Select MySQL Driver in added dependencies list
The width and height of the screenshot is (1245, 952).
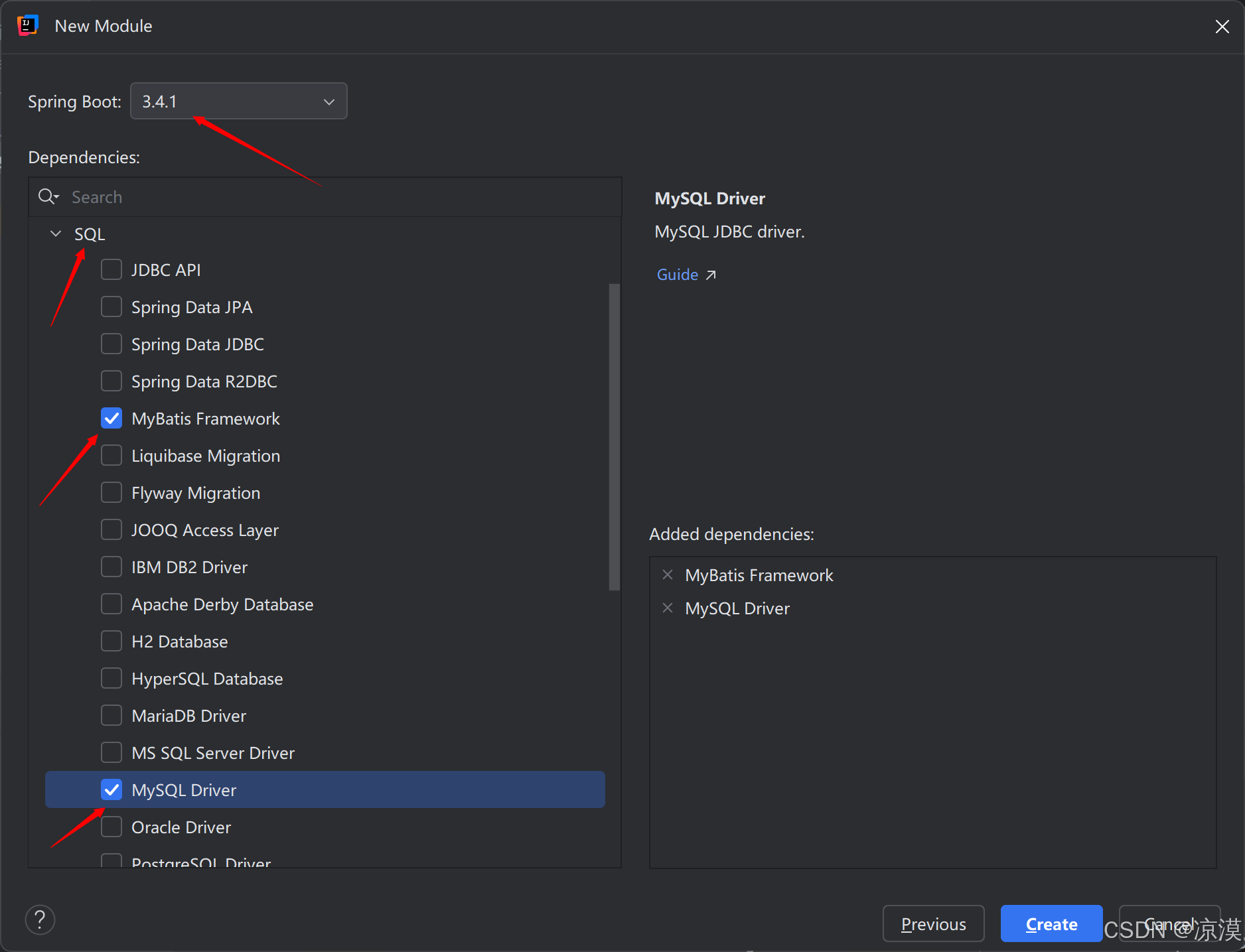pyautogui.click(x=737, y=608)
